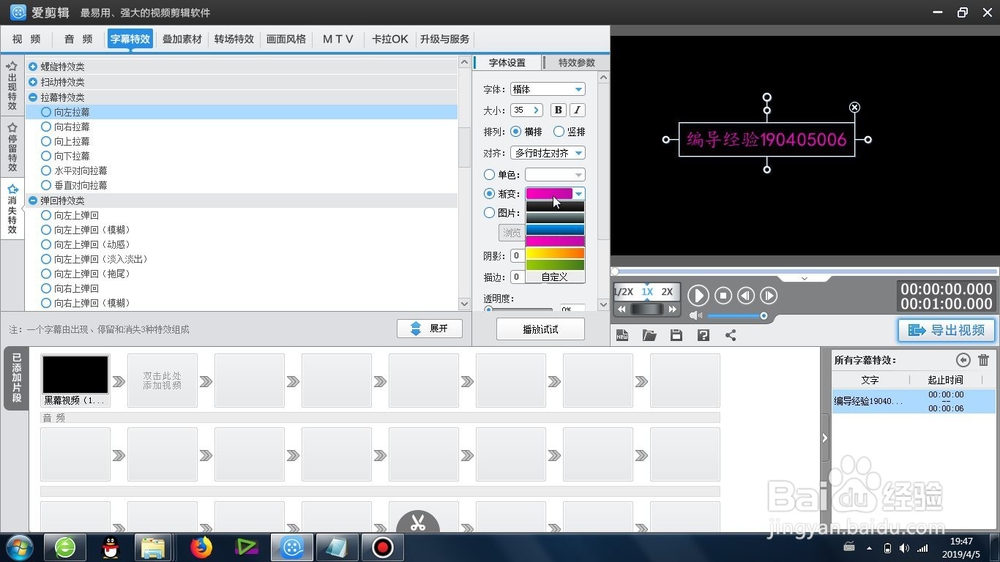Viewport: 1000px width, 562px height.
Task: Click the 播放试试 preview button
Action: pyautogui.click(x=540, y=329)
